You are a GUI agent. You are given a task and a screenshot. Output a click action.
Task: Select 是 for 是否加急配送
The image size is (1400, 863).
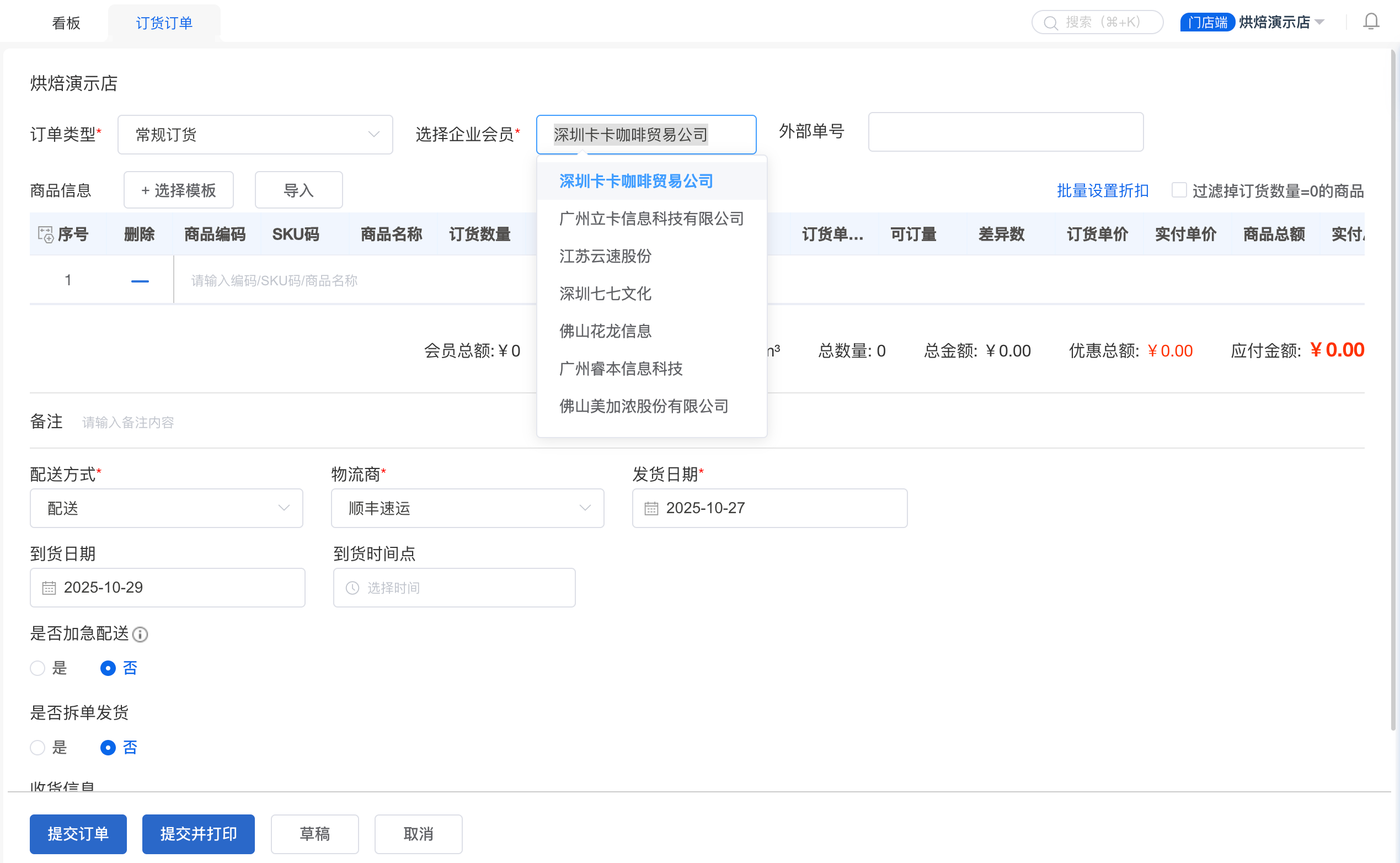[38, 668]
